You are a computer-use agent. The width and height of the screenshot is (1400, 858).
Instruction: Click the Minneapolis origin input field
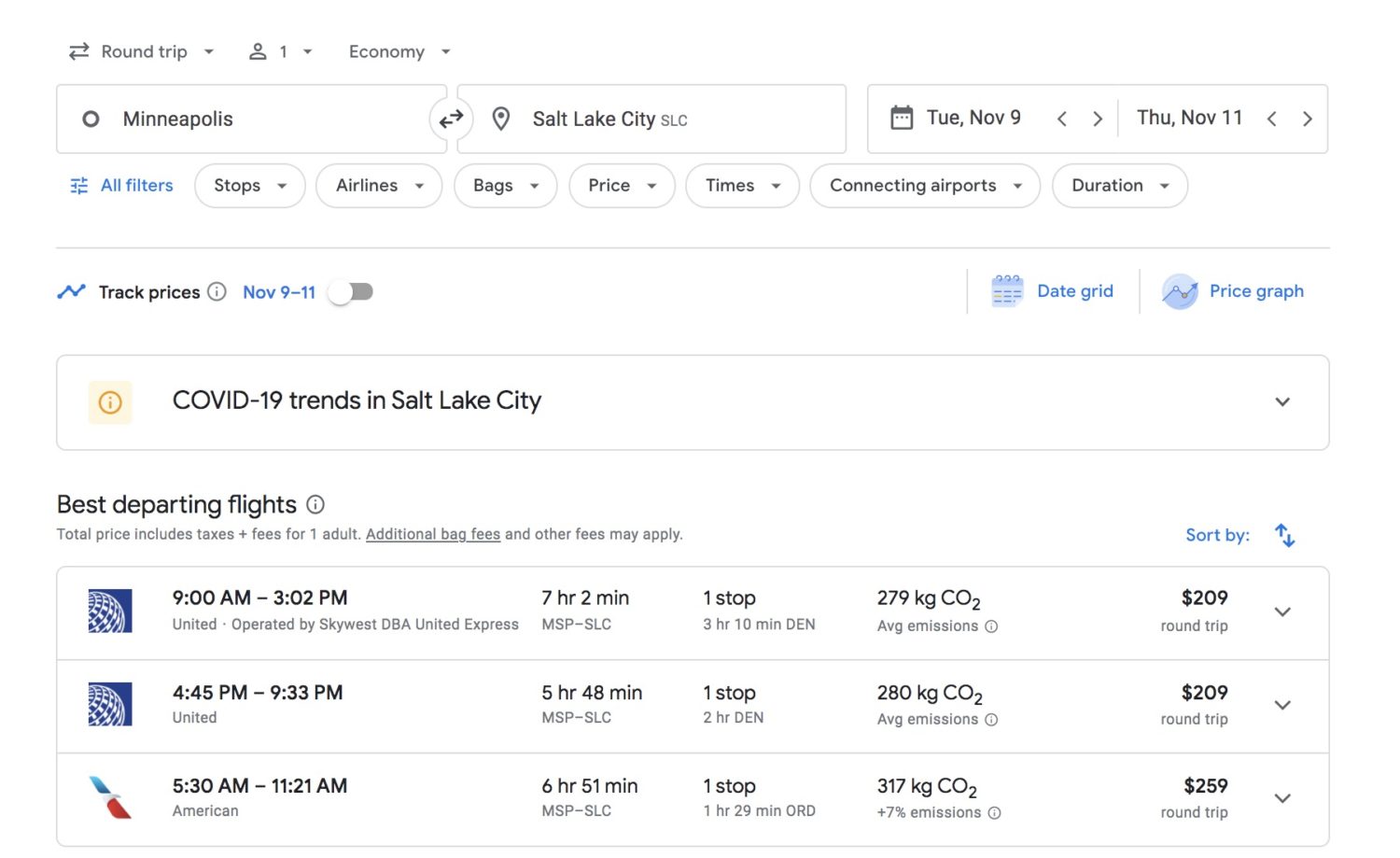pyautogui.click(x=233, y=119)
